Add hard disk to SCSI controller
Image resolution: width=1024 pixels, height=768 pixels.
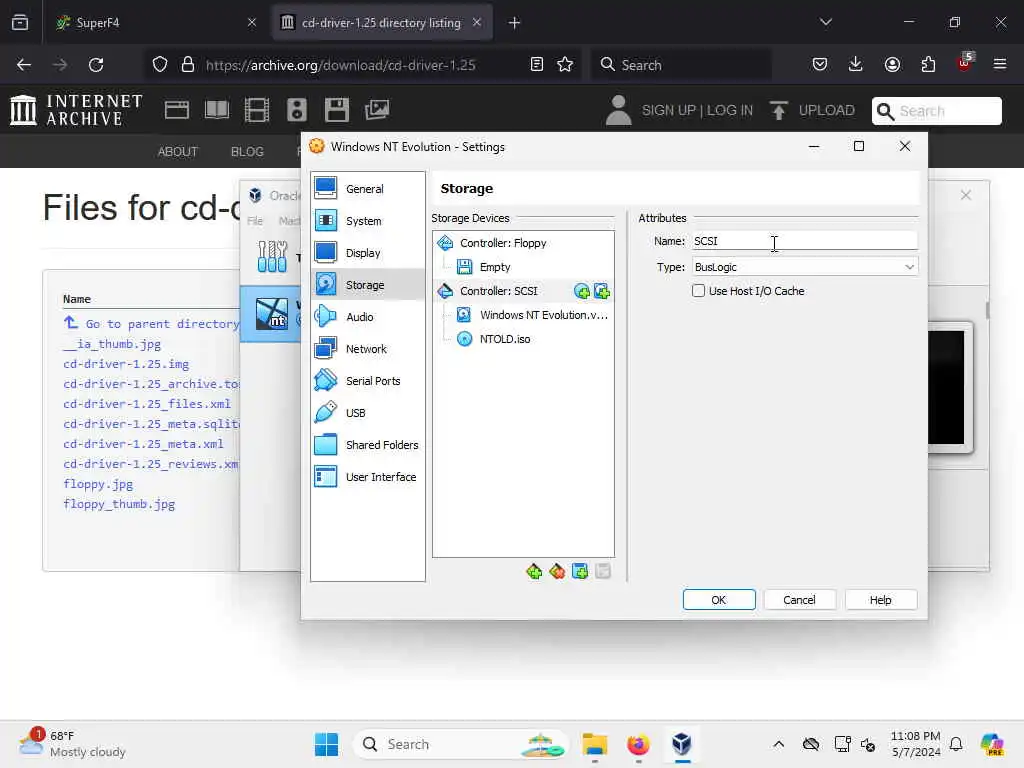602,291
